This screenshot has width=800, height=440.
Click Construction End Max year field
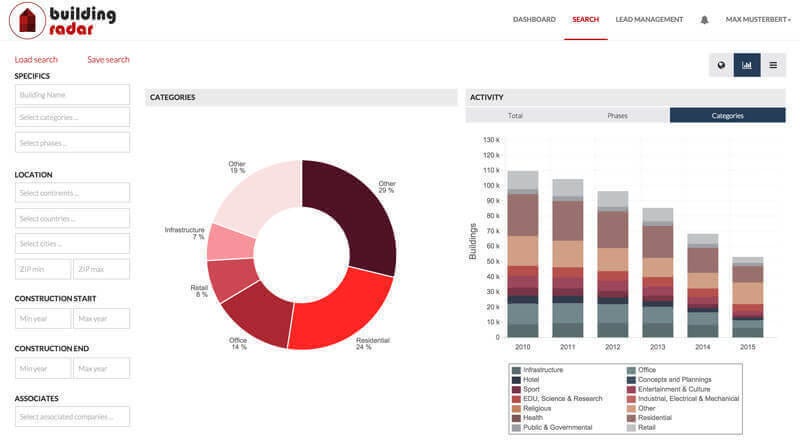pos(102,369)
